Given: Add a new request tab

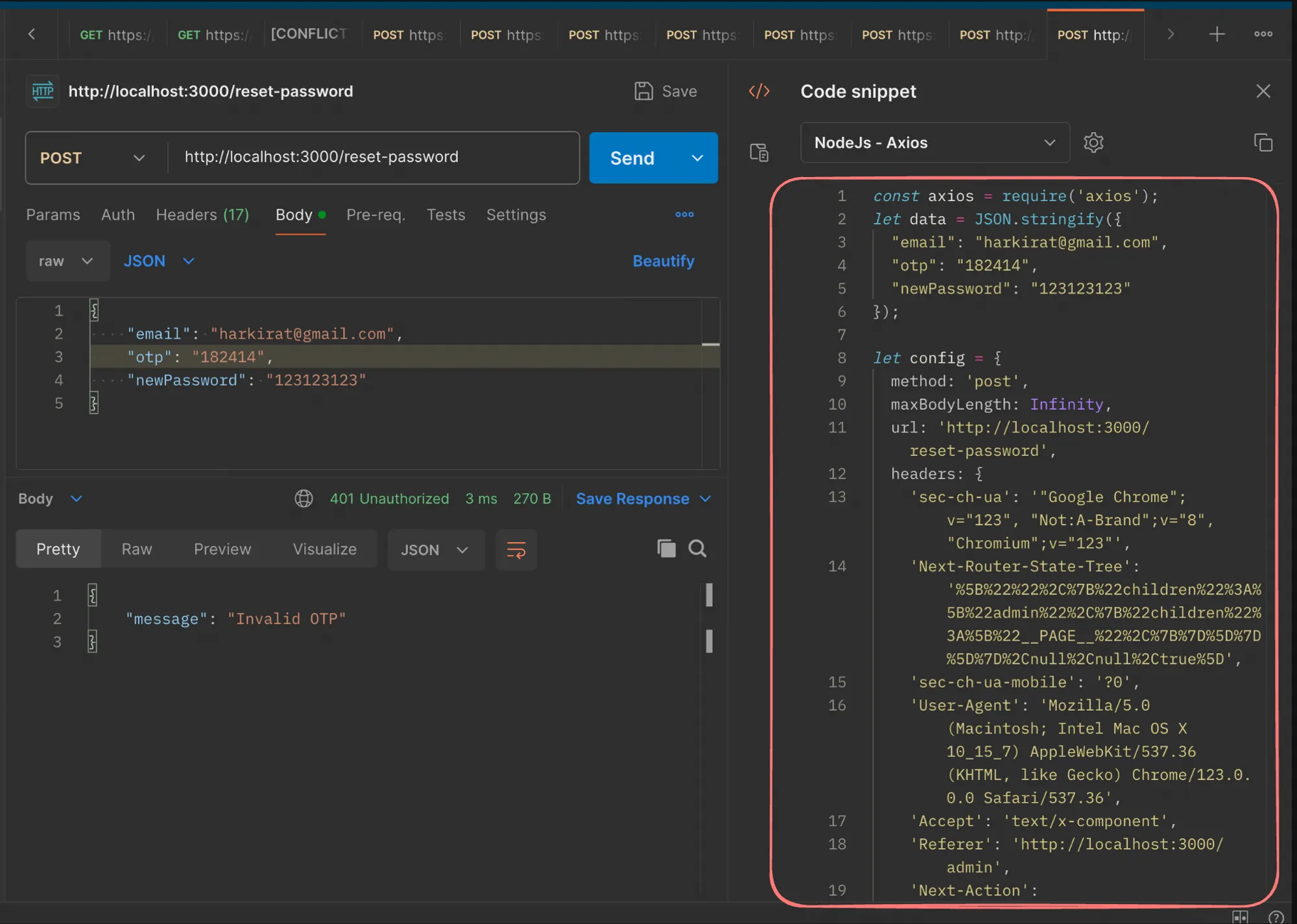Looking at the screenshot, I should [1217, 34].
